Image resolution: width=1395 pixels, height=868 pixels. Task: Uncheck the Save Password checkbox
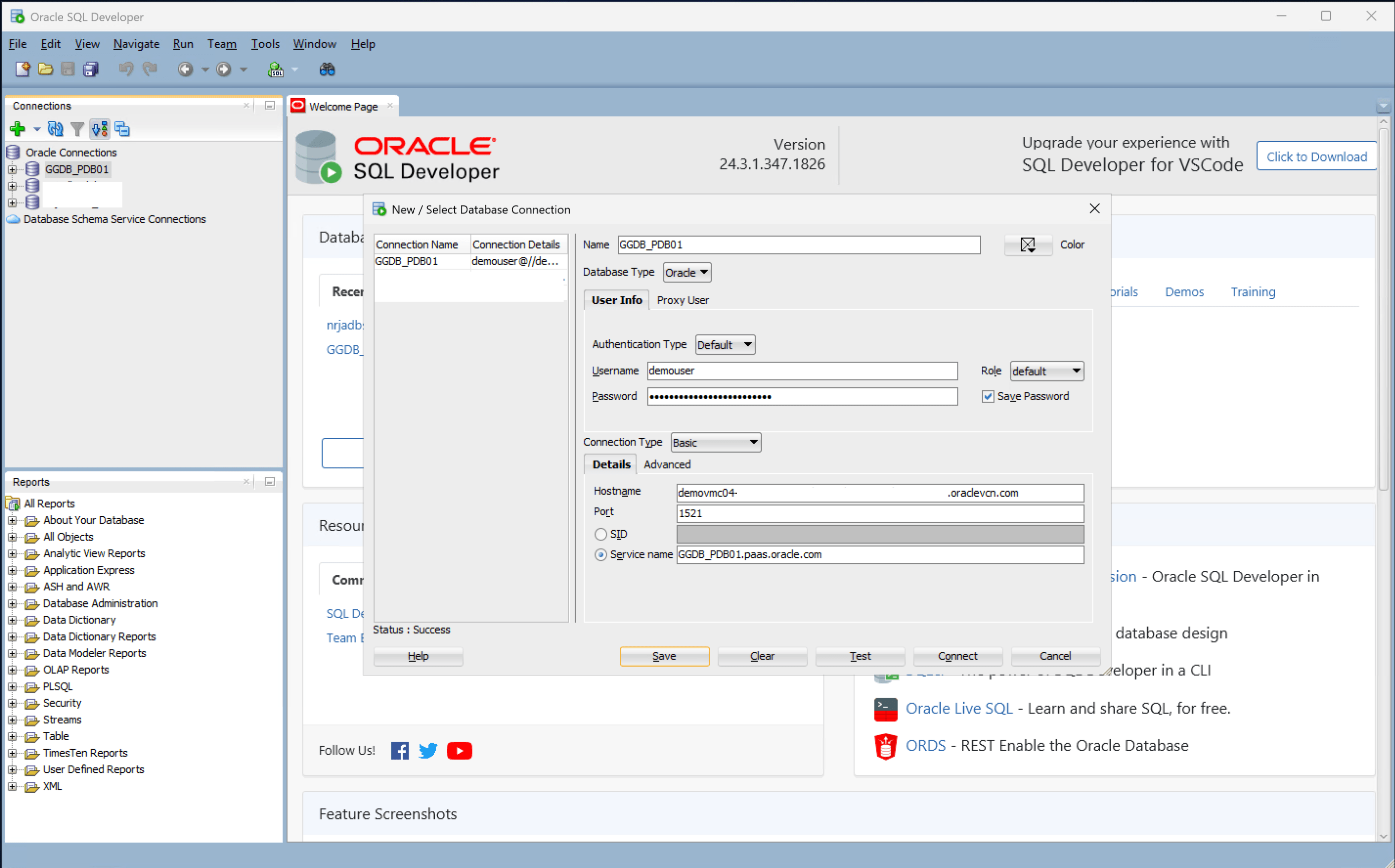pos(988,396)
